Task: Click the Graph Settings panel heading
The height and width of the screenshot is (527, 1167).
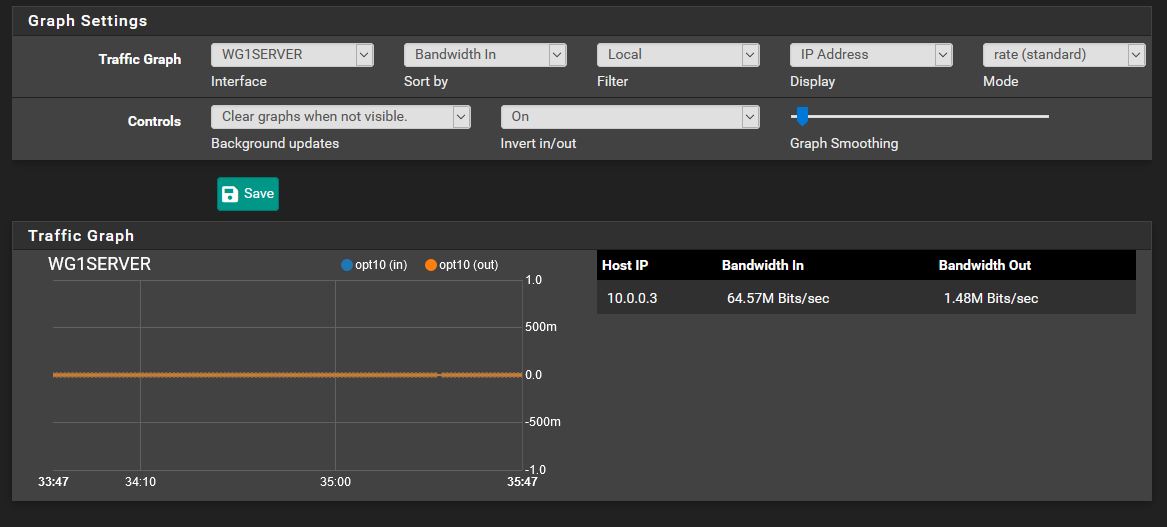Action: 87,21
